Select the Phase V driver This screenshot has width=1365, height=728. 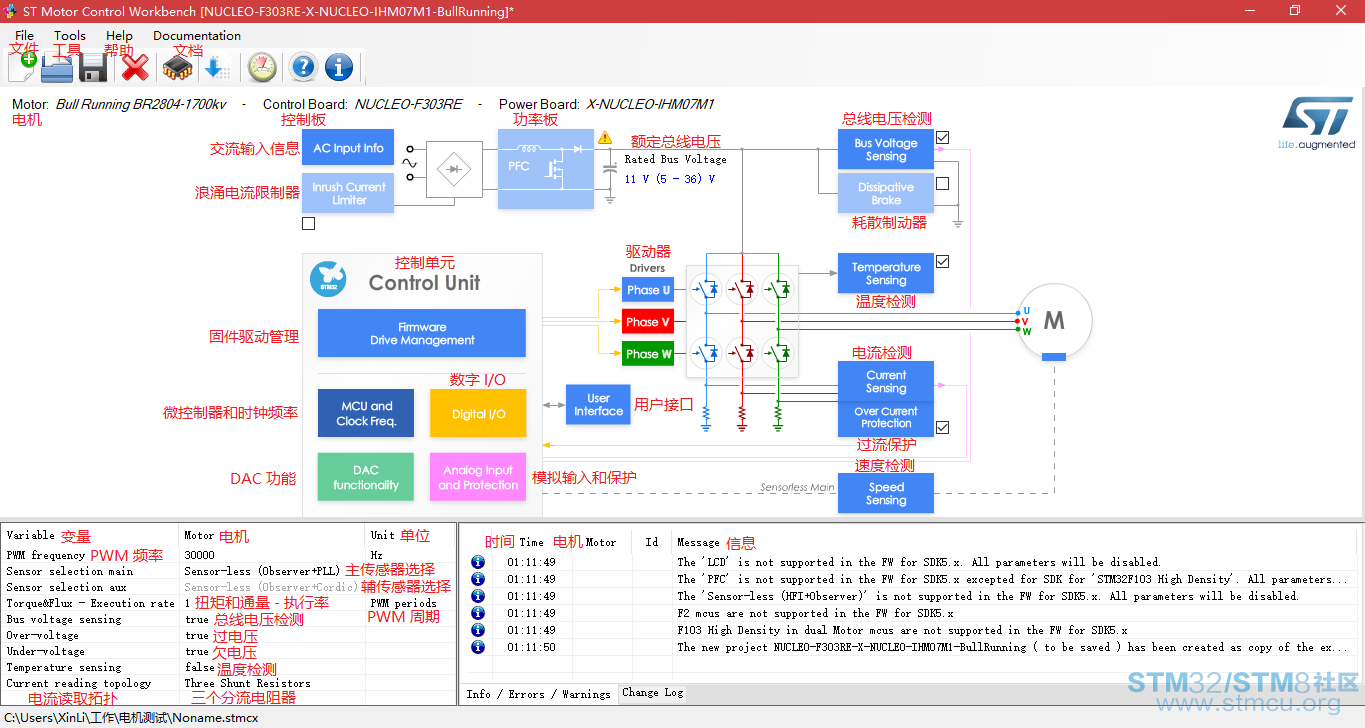coord(648,322)
